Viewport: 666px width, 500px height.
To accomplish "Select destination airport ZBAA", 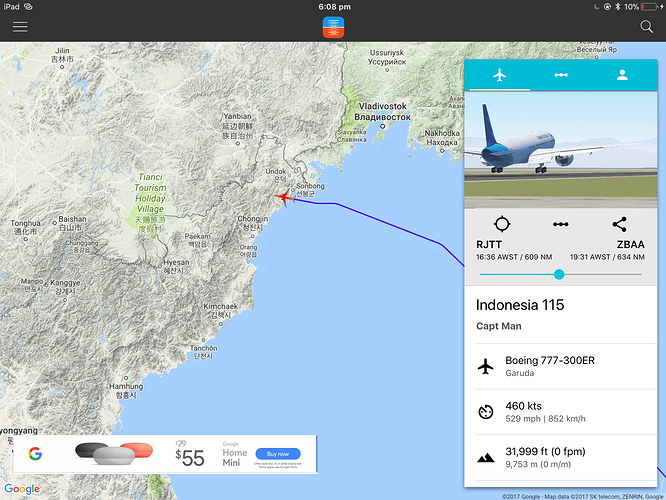I will (x=630, y=245).
